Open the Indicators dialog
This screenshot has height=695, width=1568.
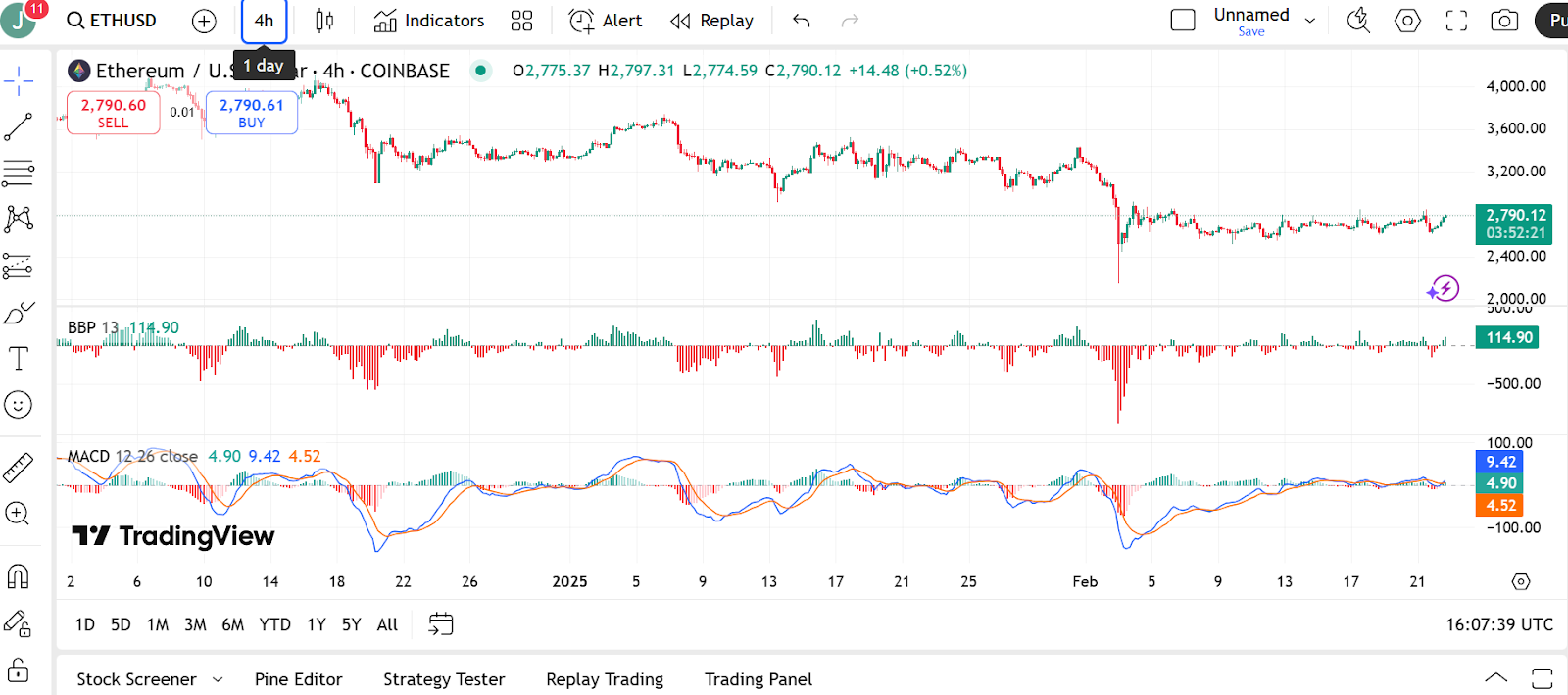click(x=429, y=21)
